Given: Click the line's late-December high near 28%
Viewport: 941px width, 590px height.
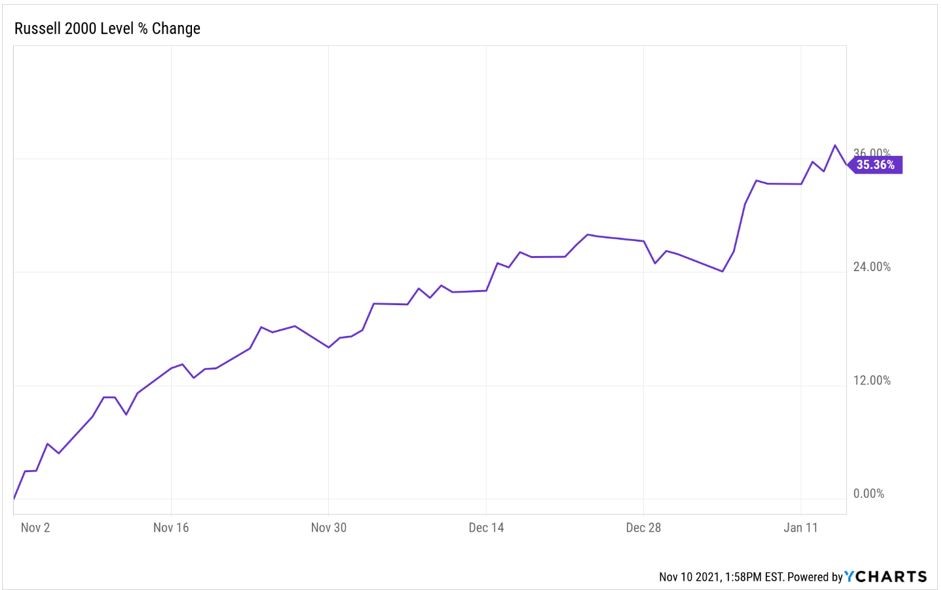Looking at the screenshot, I should (x=588, y=234).
